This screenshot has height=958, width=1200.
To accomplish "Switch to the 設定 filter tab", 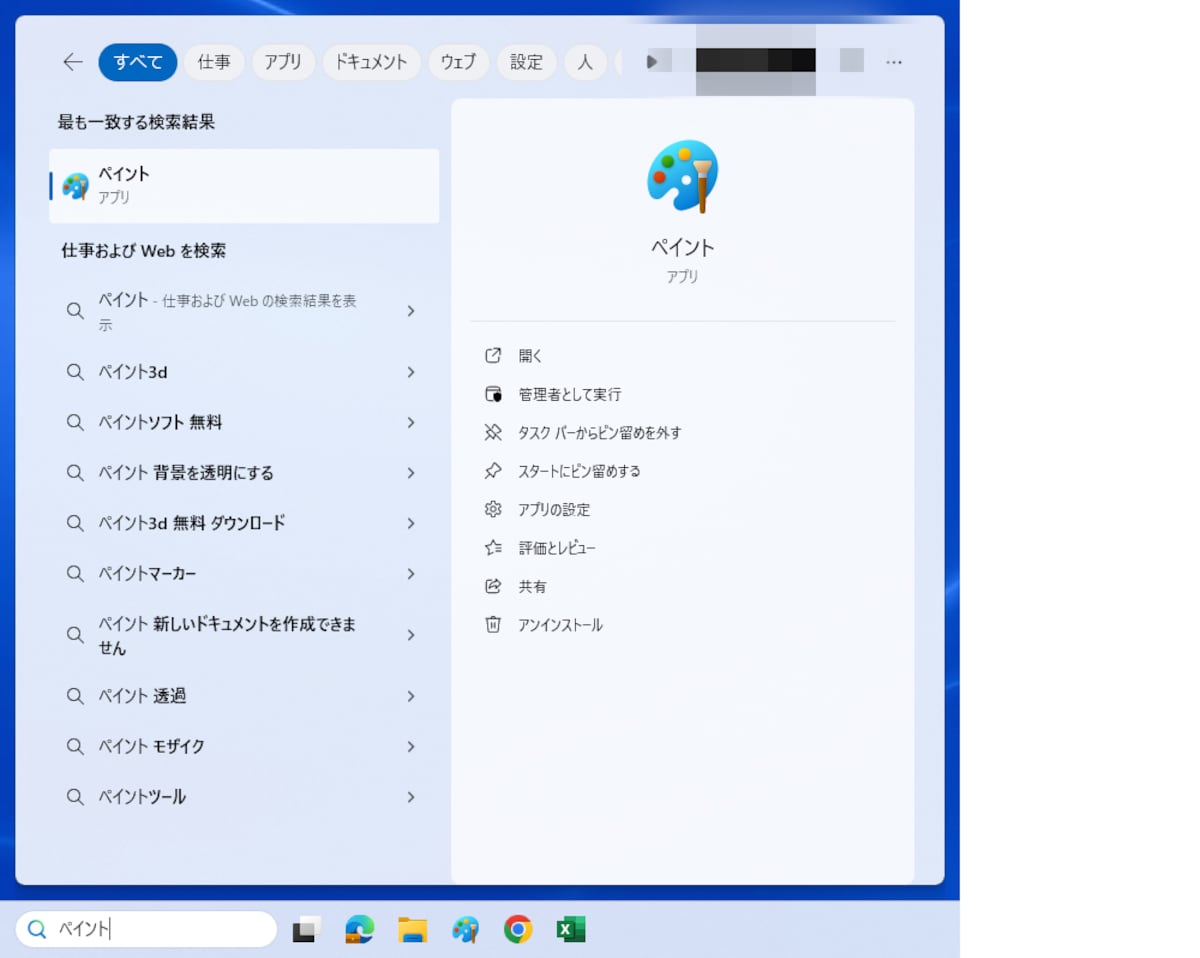I will click(527, 62).
